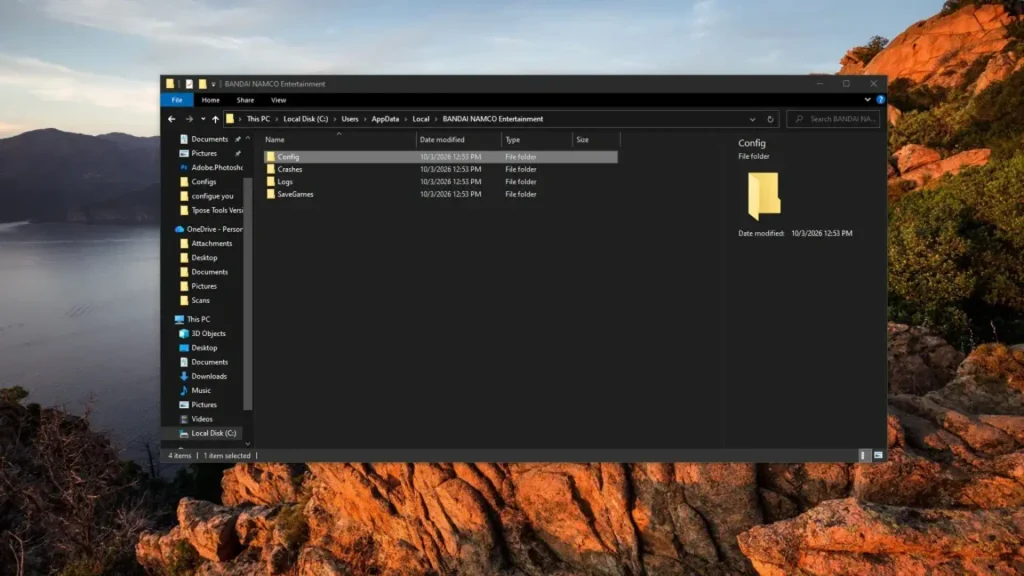Screen dimensions: 1024x576
Task: Select the Config folder in the file list
Action: [x=441, y=157]
